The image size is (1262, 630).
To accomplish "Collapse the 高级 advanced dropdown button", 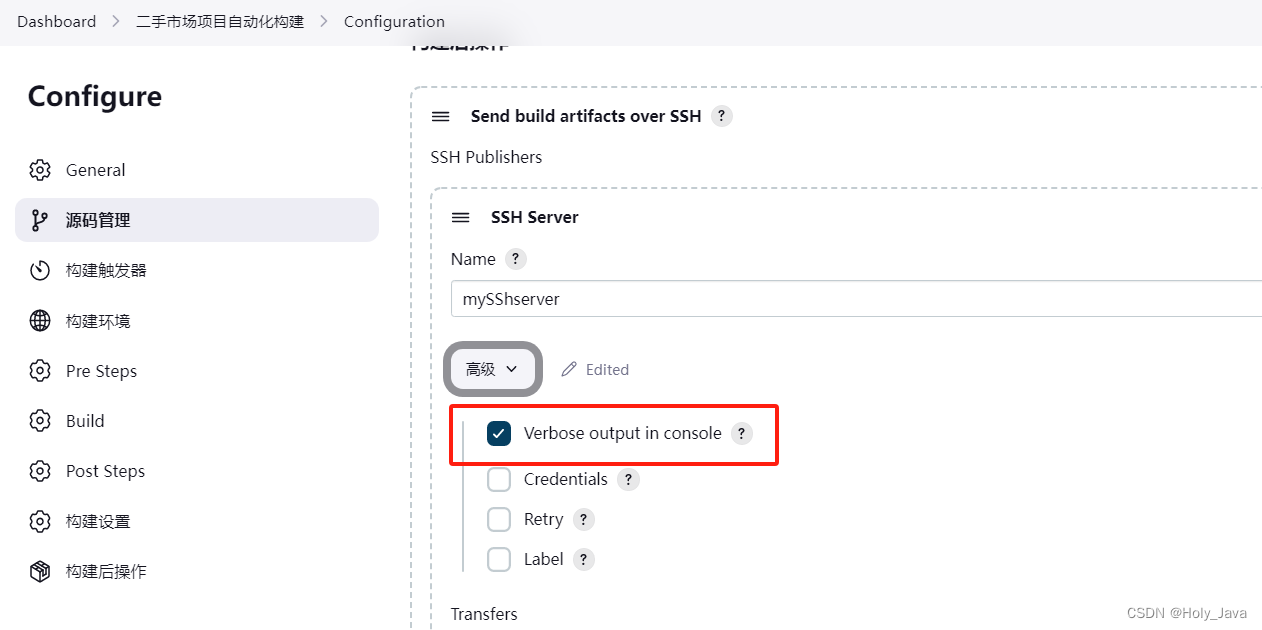I will pos(492,369).
